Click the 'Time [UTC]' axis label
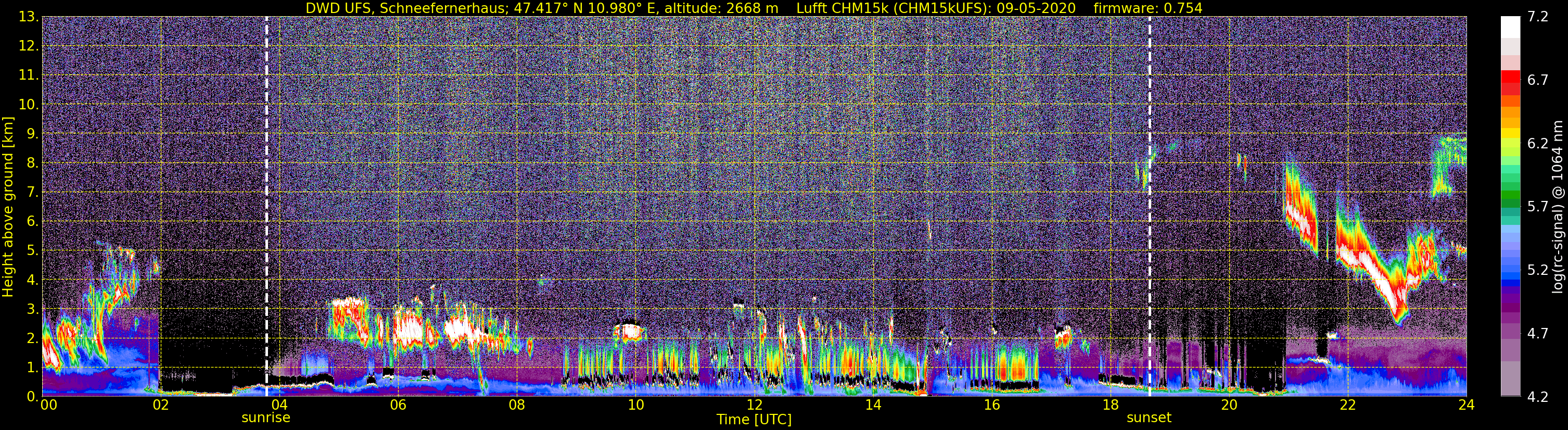Viewport: 1568px width, 430px height. tap(754, 420)
